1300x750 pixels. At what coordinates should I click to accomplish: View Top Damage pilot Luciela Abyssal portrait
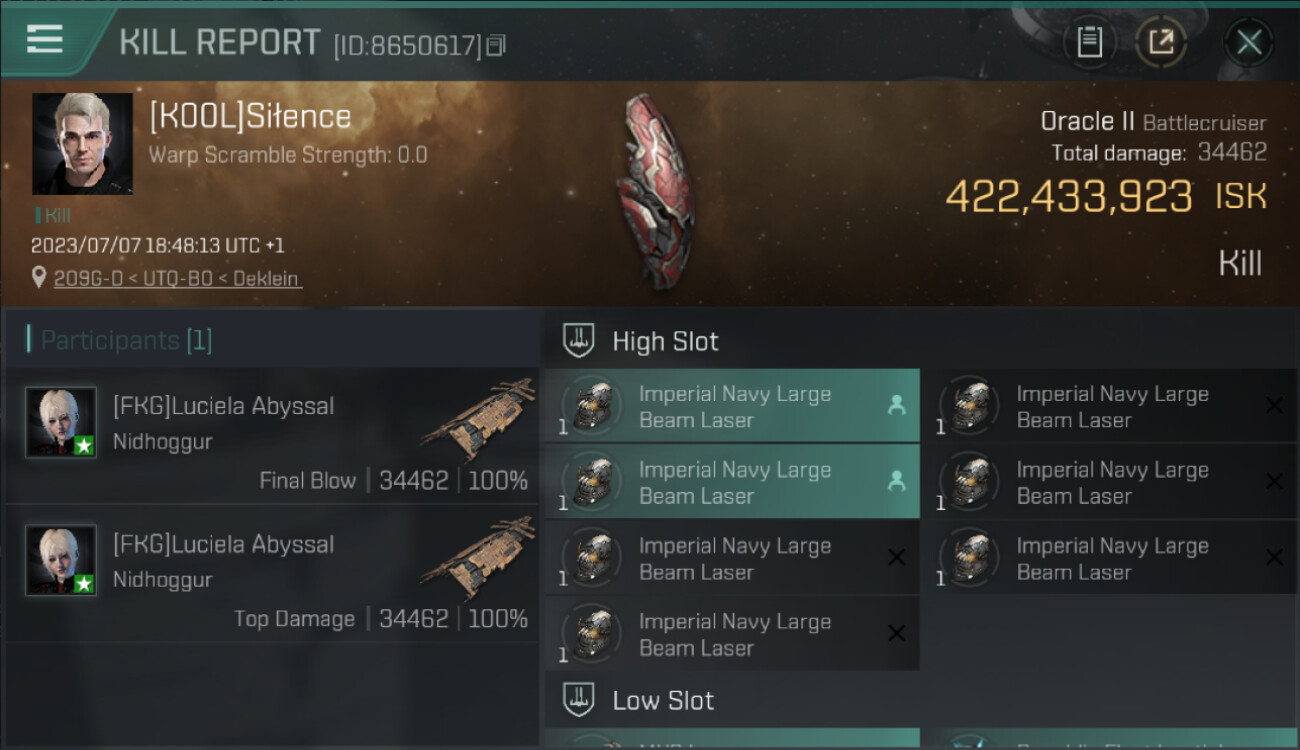[x=61, y=561]
